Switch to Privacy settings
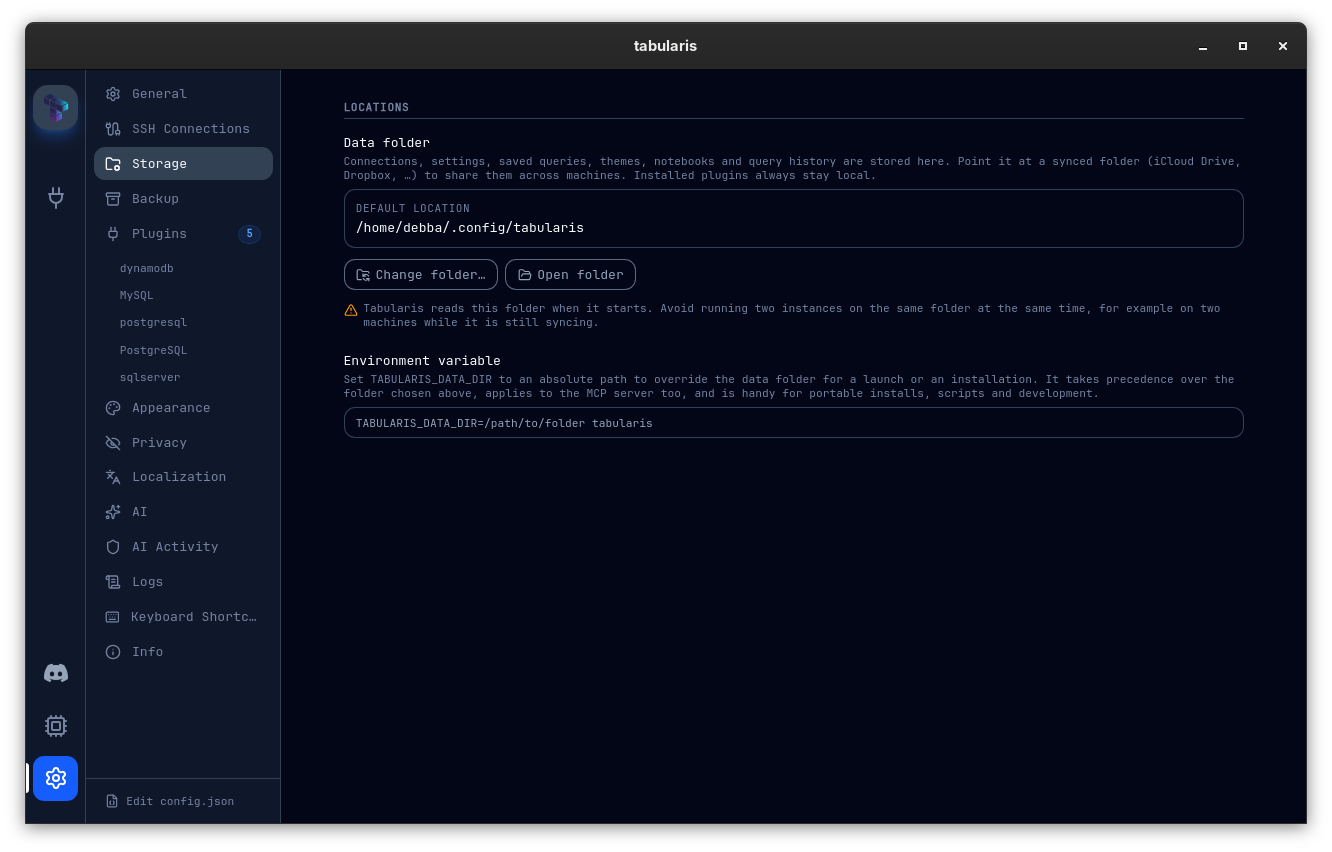The height and width of the screenshot is (852, 1332). pyautogui.click(x=183, y=443)
